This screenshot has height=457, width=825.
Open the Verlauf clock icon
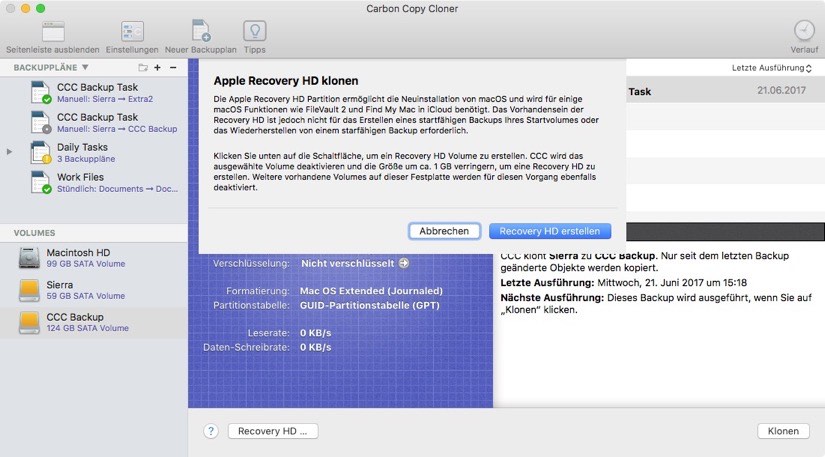[x=804, y=31]
